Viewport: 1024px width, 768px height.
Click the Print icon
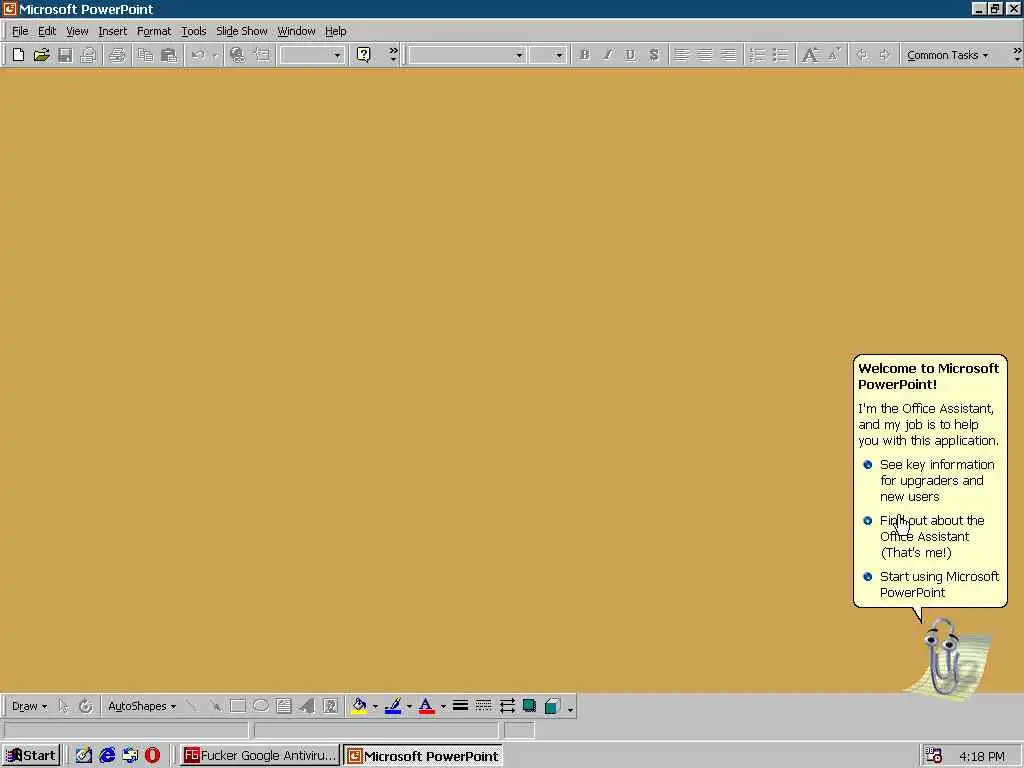pos(118,55)
